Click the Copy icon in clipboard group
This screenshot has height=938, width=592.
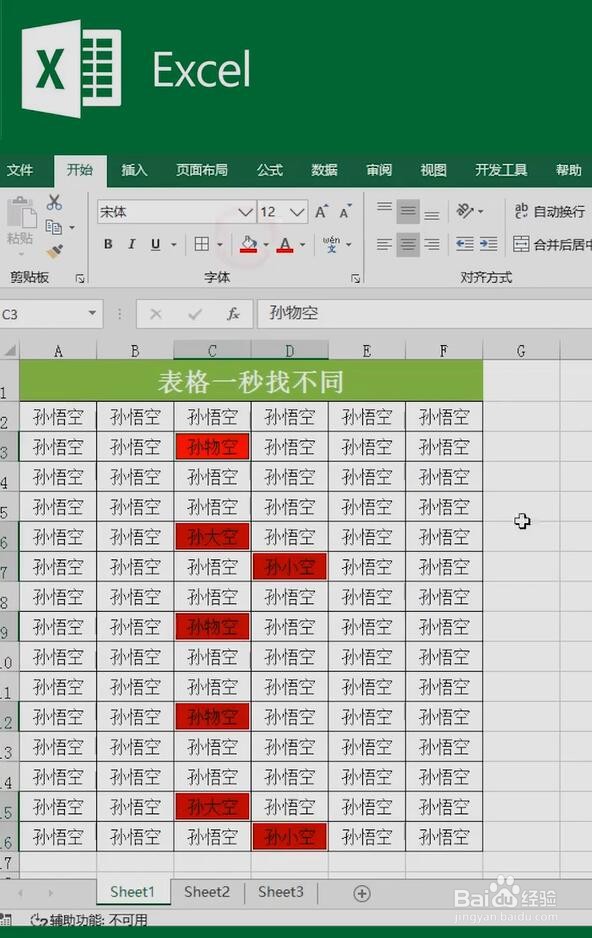(54, 227)
